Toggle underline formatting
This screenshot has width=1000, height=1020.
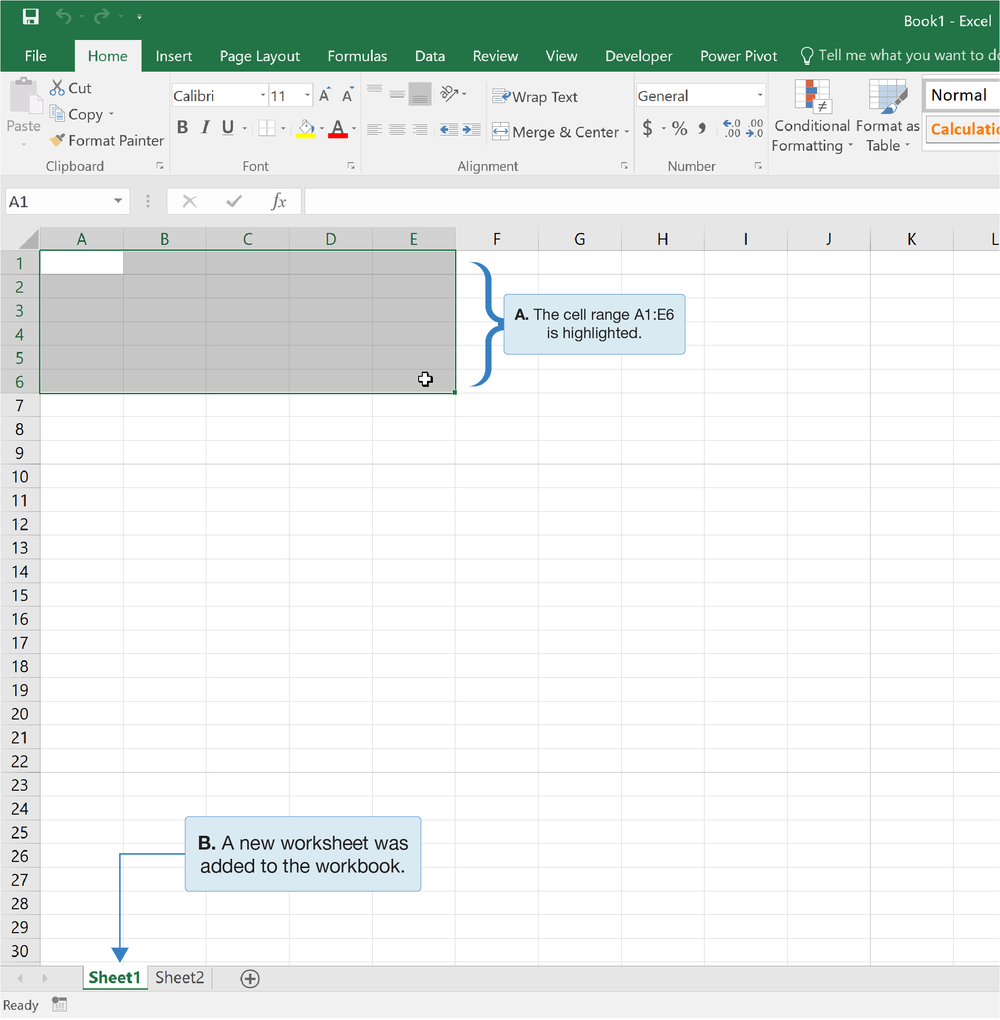coord(228,127)
